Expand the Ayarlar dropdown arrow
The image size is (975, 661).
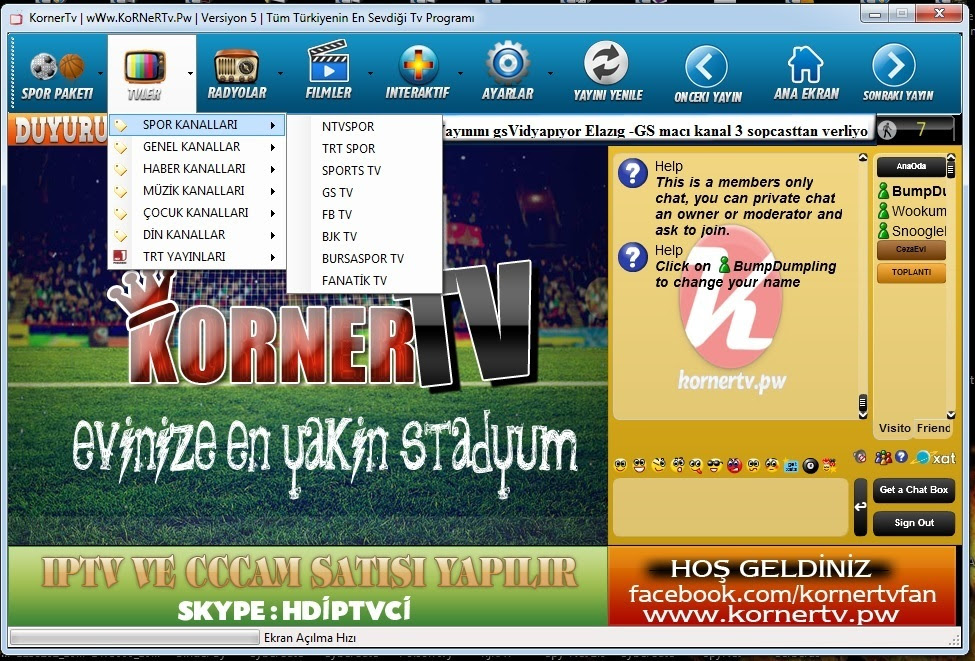tap(550, 73)
